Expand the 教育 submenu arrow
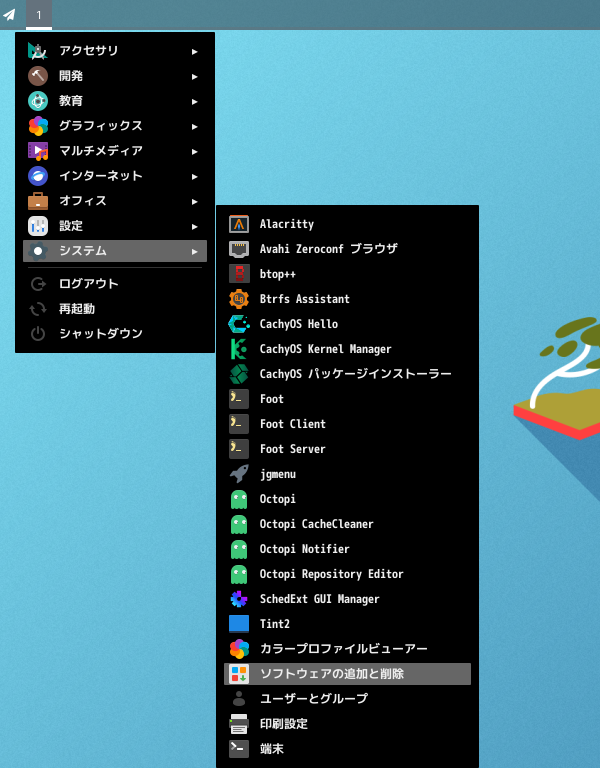Screen dimensions: 600x768 [x=194, y=101]
